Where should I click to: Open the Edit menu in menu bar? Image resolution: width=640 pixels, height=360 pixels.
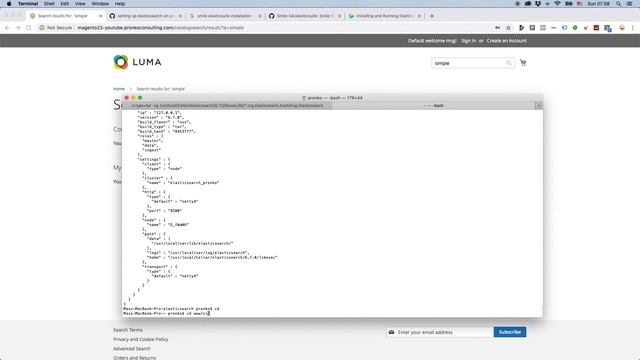point(64,4)
